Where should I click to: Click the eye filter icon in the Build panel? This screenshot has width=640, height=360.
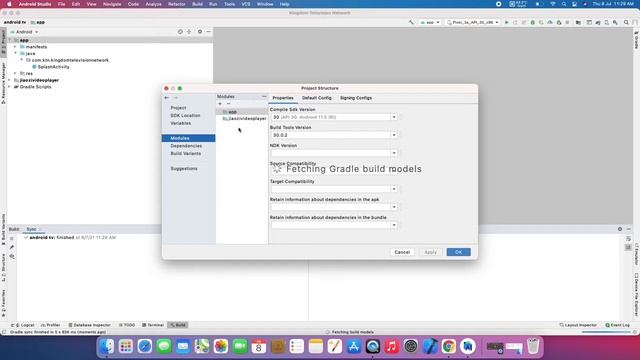[12, 256]
